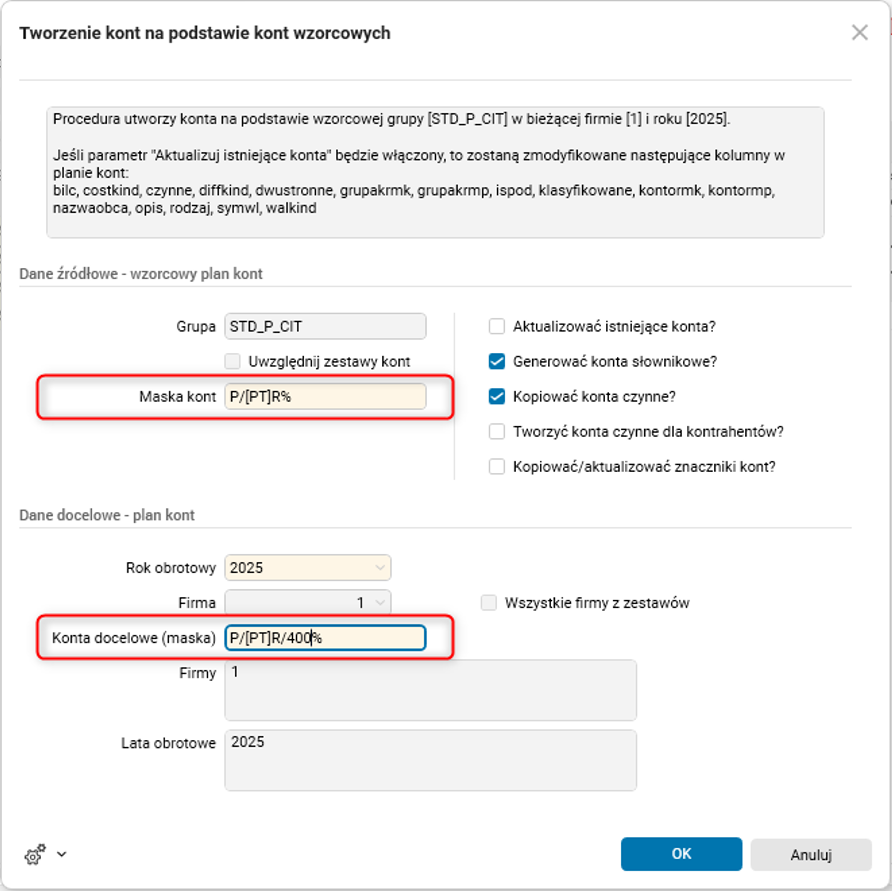Focus the 'Konta docelowe (maska)' input

pyautogui.click(x=325, y=638)
